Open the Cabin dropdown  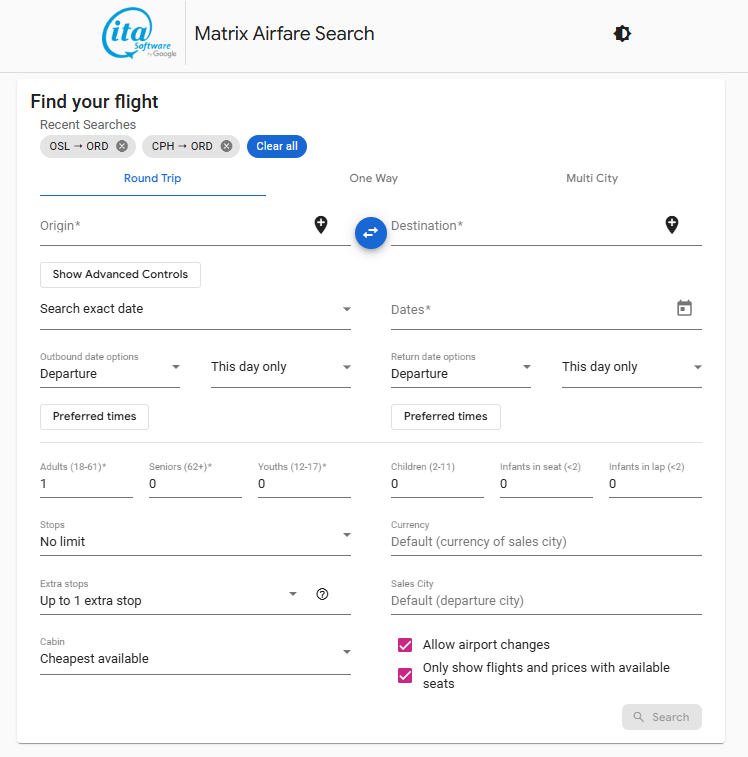195,654
